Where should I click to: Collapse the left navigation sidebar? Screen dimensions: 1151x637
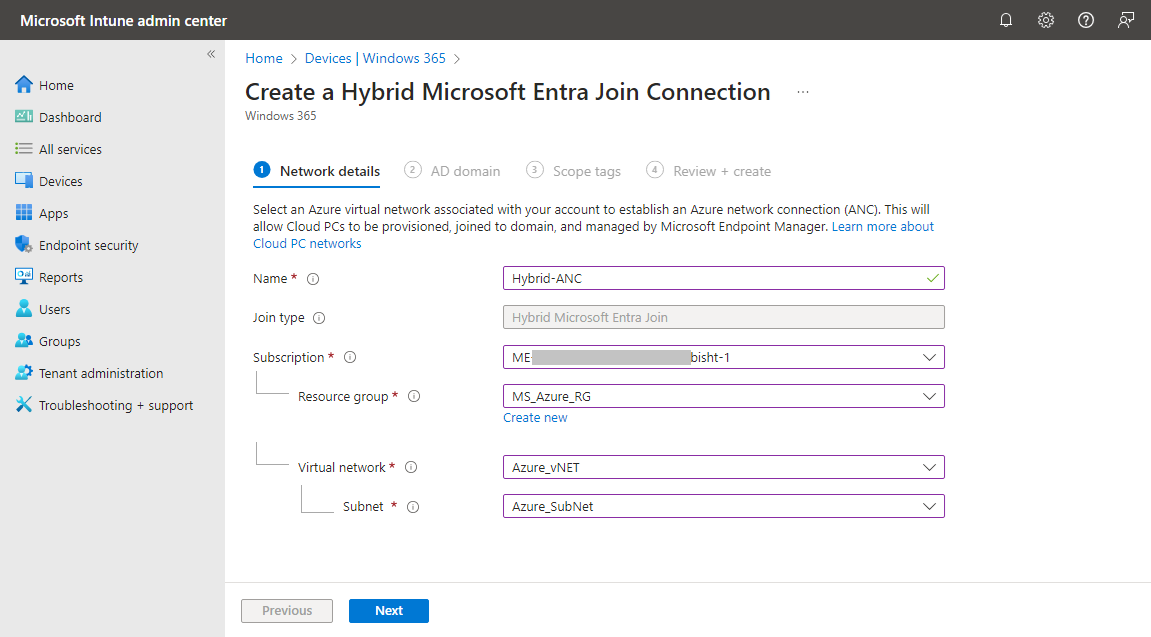211,54
